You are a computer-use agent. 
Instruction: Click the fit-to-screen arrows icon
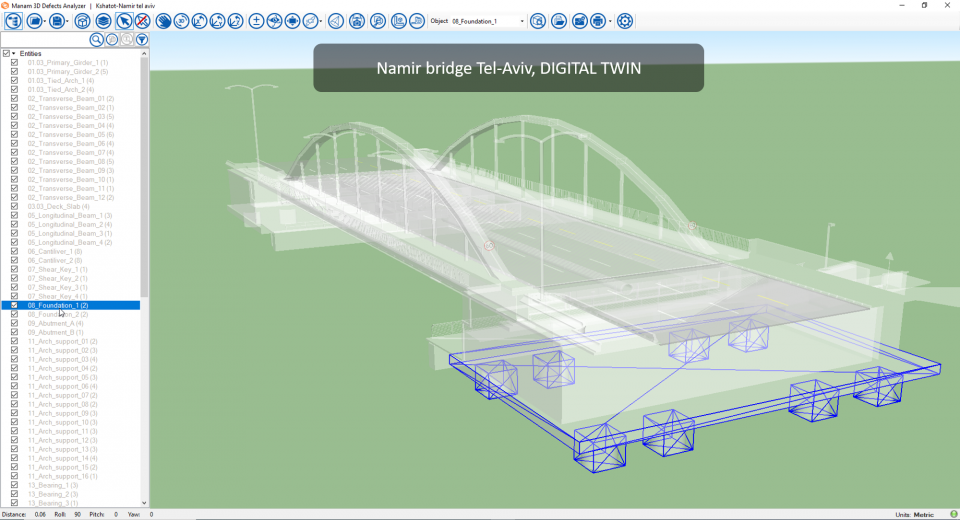pos(293,21)
